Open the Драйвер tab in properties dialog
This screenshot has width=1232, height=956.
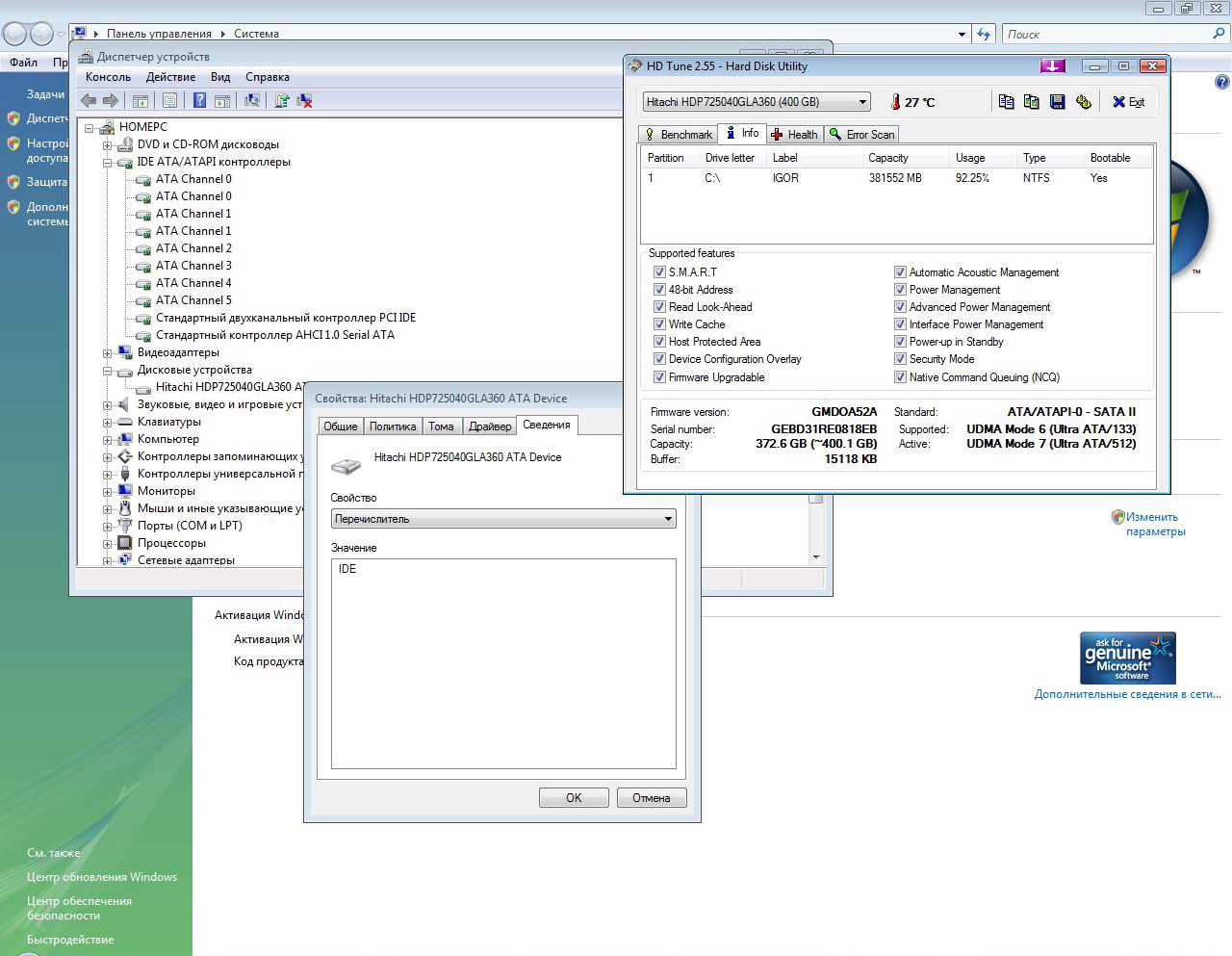(x=490, y=426)
